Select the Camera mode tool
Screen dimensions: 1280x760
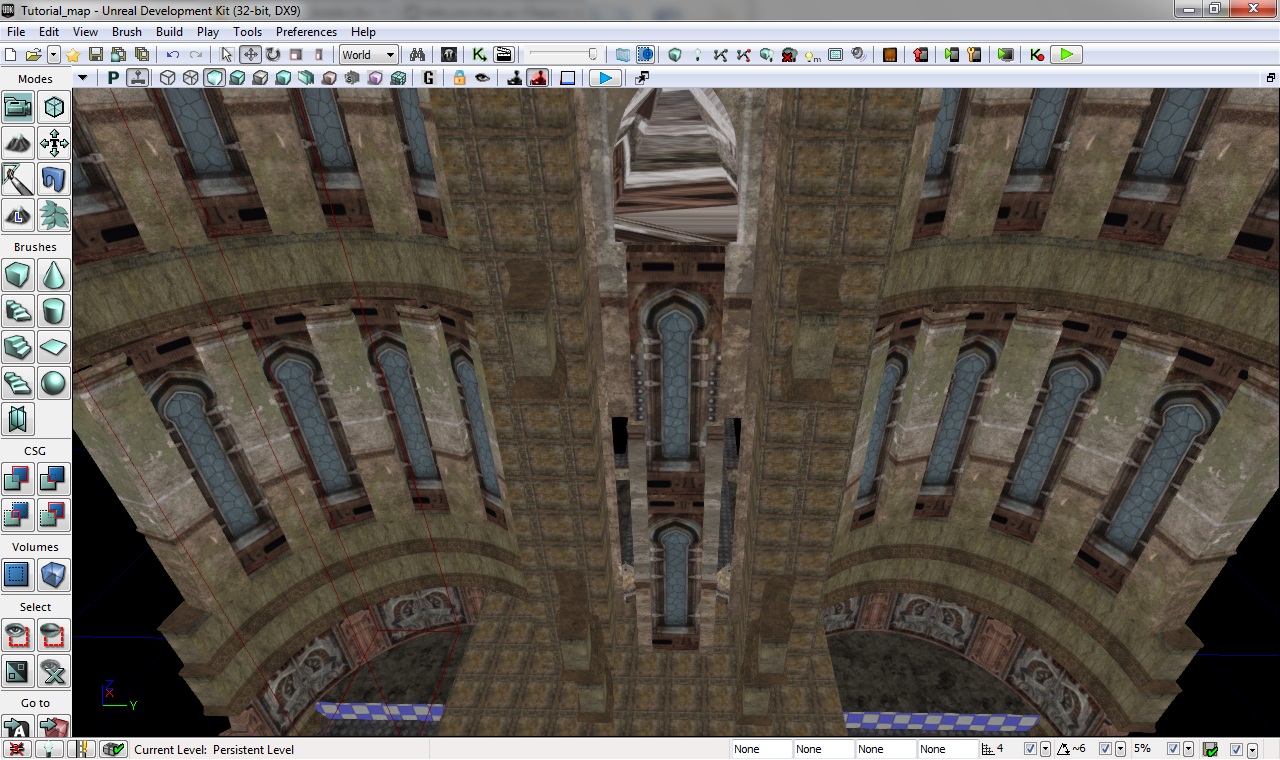19,107
